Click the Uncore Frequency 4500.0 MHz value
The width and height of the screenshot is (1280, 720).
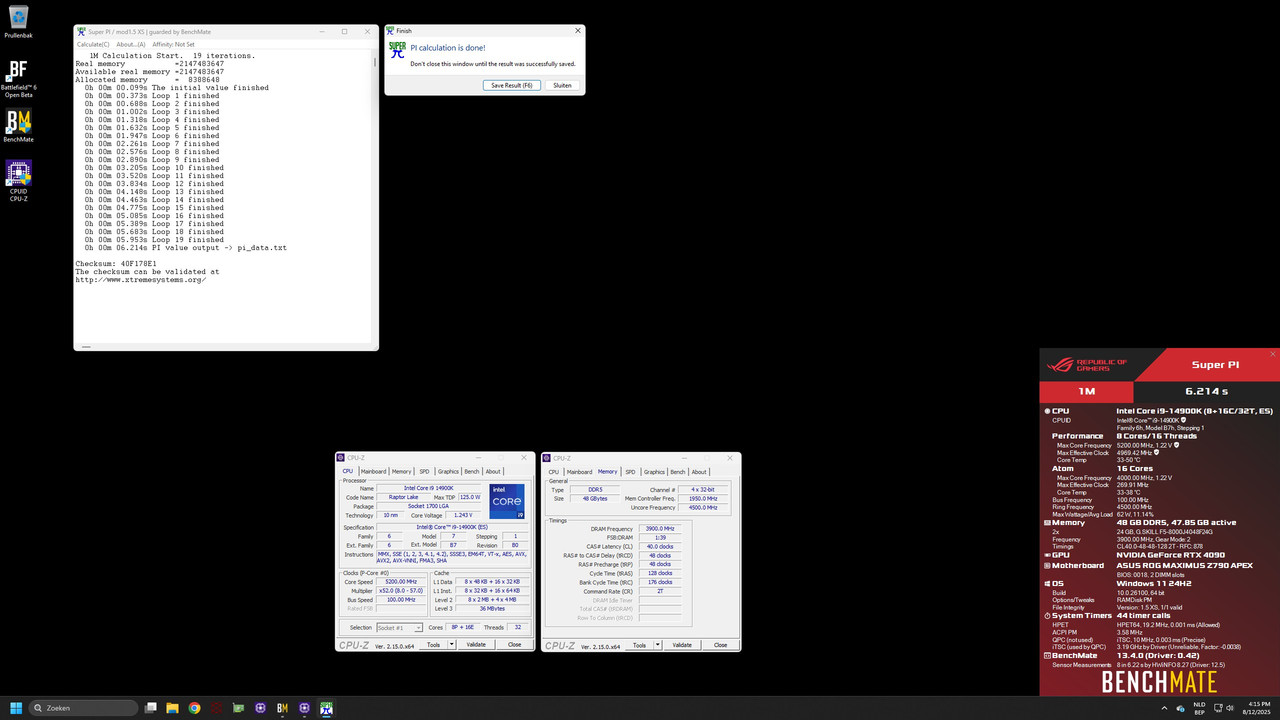click(x=701, y=507)
